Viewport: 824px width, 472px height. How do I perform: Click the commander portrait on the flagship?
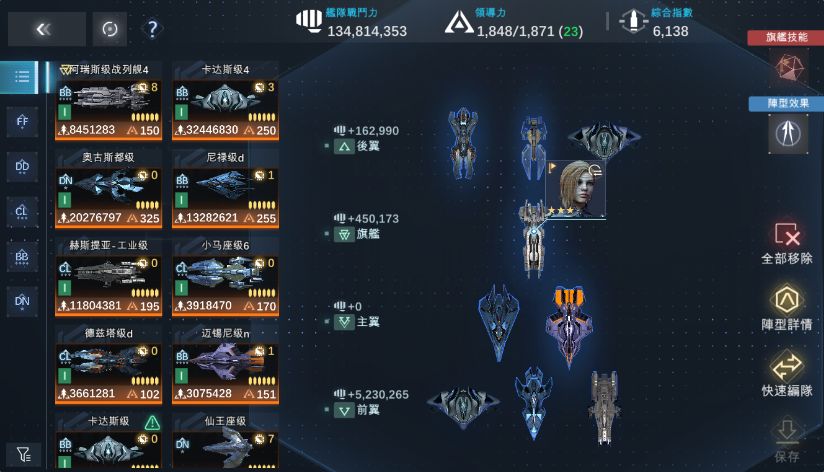tap(575, 189)
